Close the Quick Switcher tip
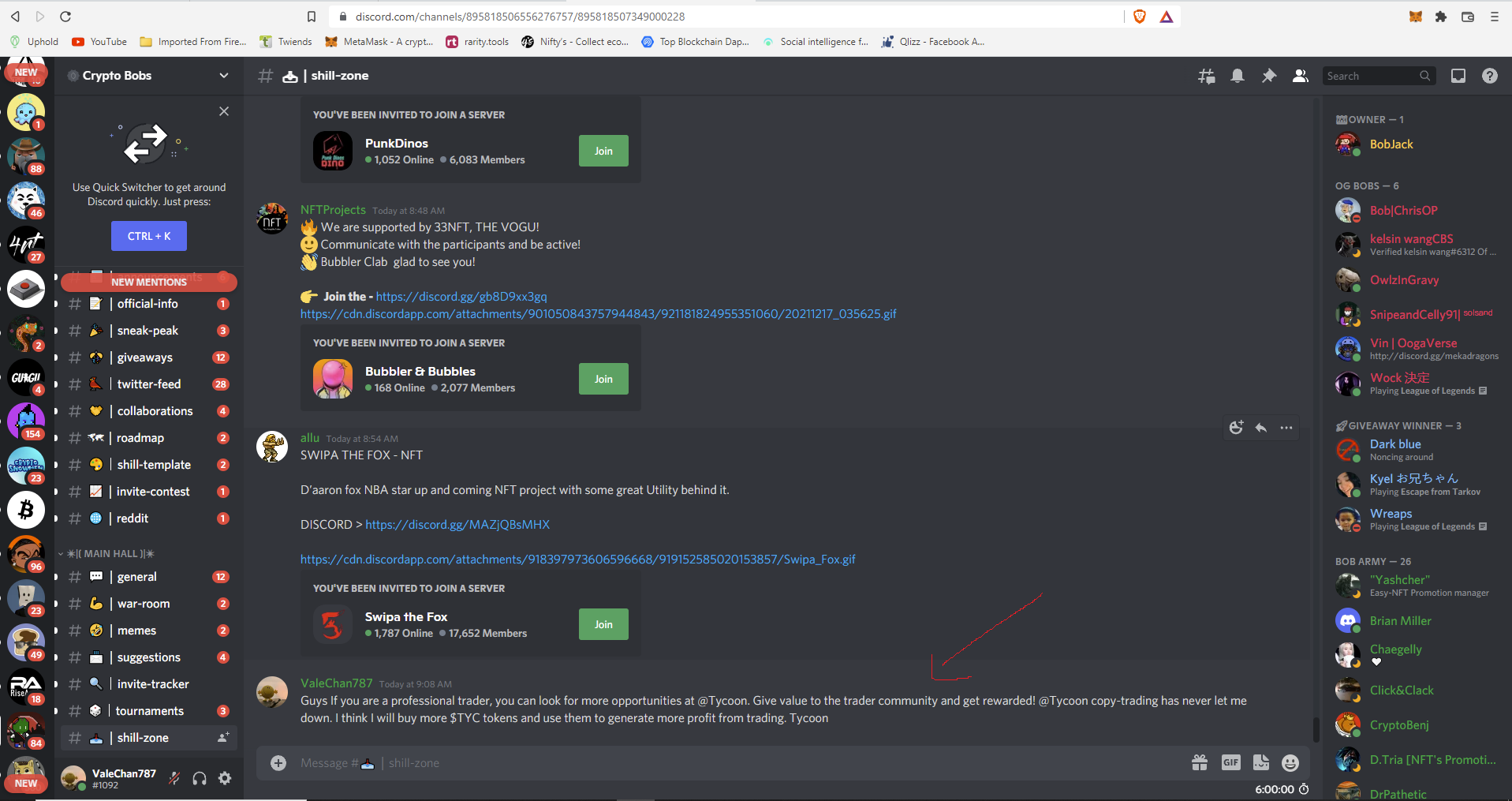The height and width of the screenshot is (801, 1512). 224,111
